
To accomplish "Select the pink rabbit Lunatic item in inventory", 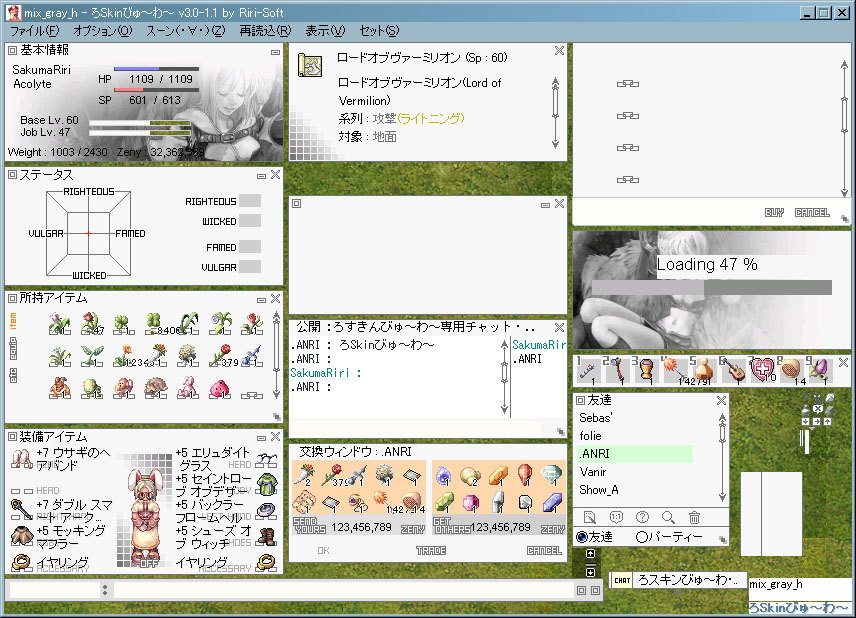I will (187, 388).
